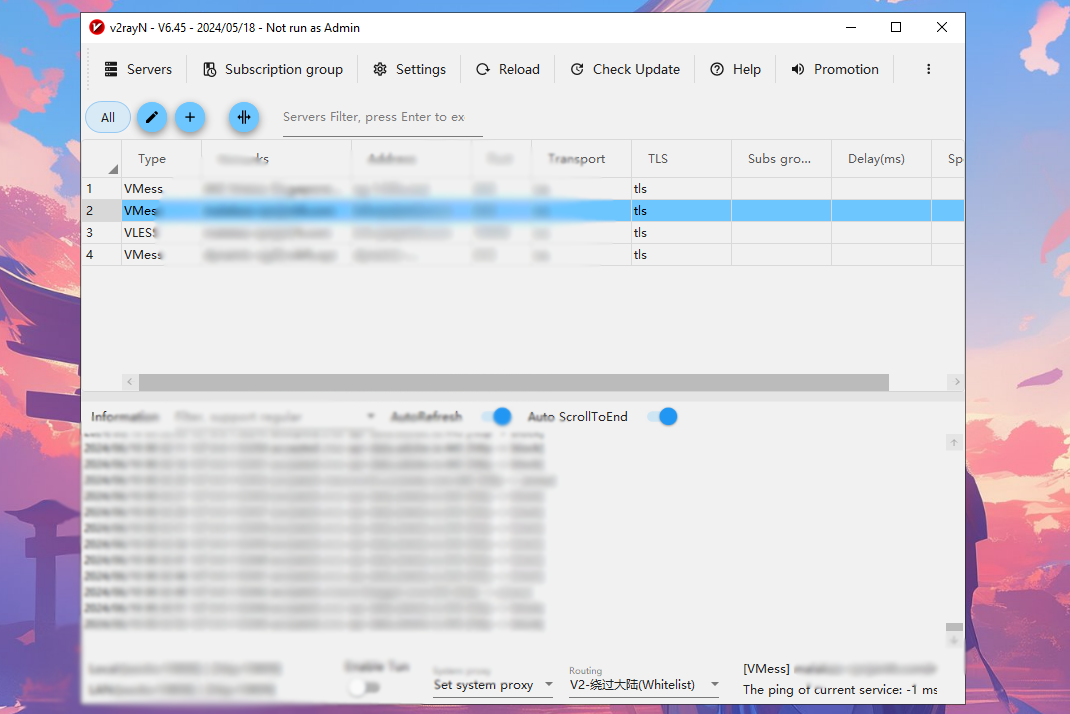Click the log panel scroll-up arrow
Image resolution: width=1070 pixels, height=714 pixels.
pyautogui.click(x=954, y=442)
